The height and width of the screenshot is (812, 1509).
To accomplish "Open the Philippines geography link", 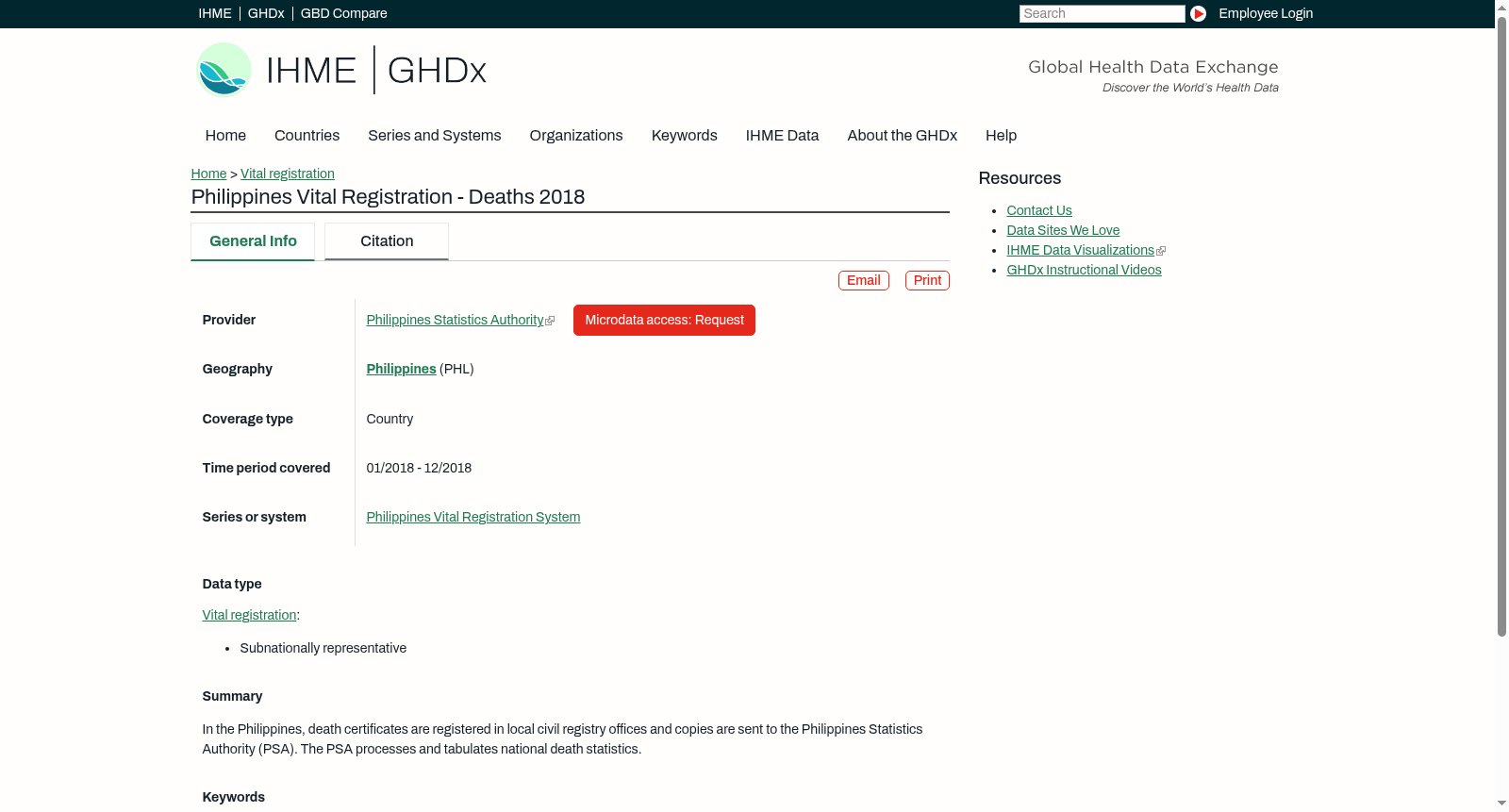I will (401, 370).
